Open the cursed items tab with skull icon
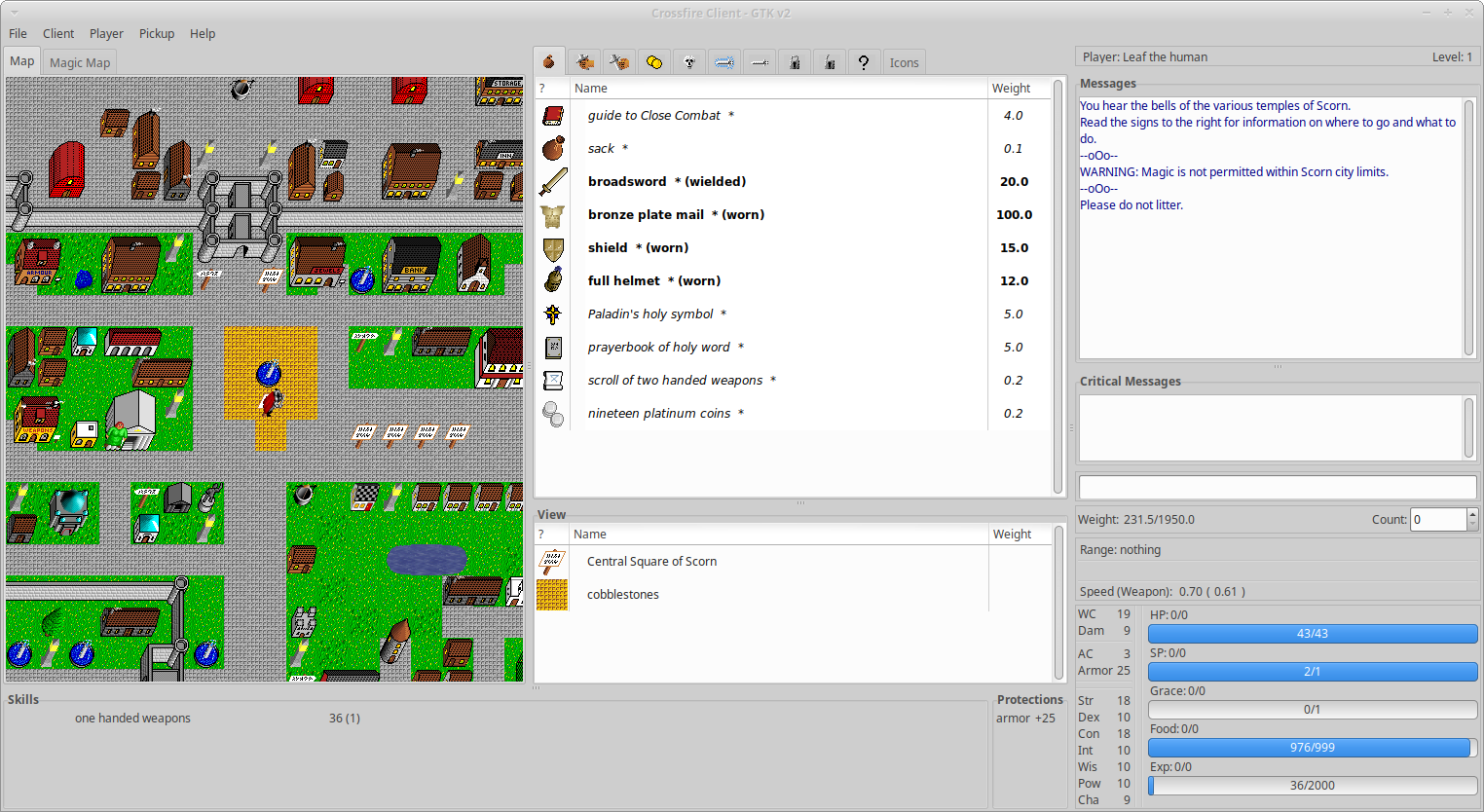This screenshot has width=1484, height=812. (x=689, y=62)
